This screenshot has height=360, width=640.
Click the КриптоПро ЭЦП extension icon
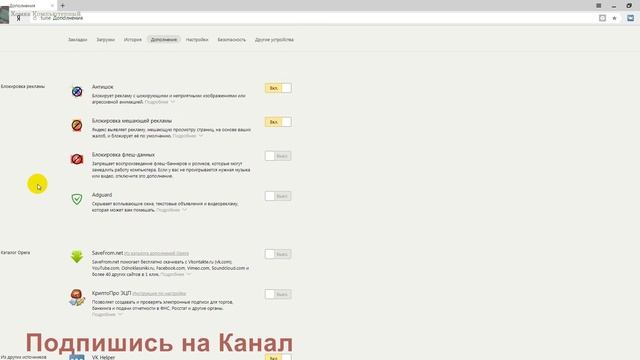coord(77,298)
